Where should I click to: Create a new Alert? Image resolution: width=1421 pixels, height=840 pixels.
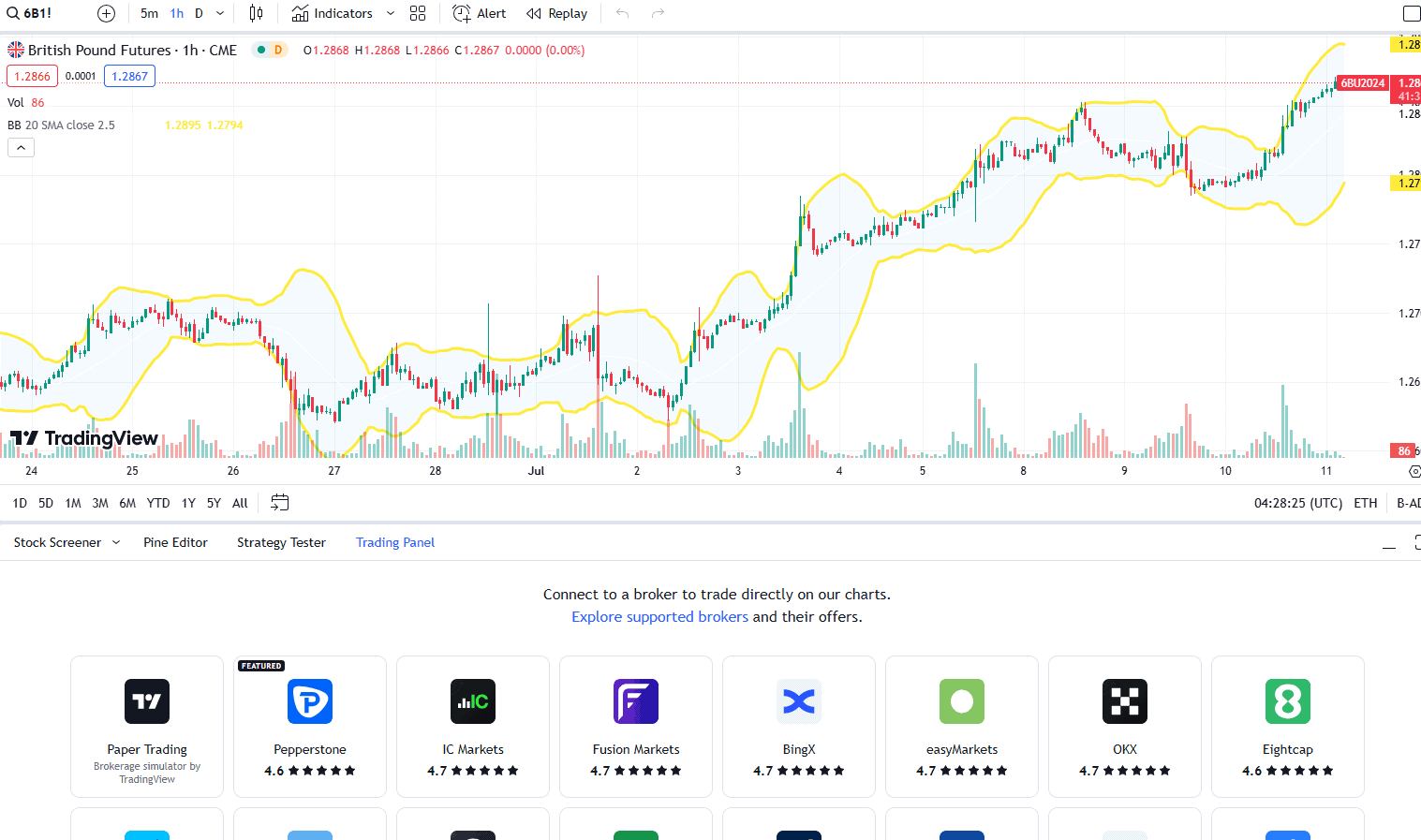coord(479,13)
